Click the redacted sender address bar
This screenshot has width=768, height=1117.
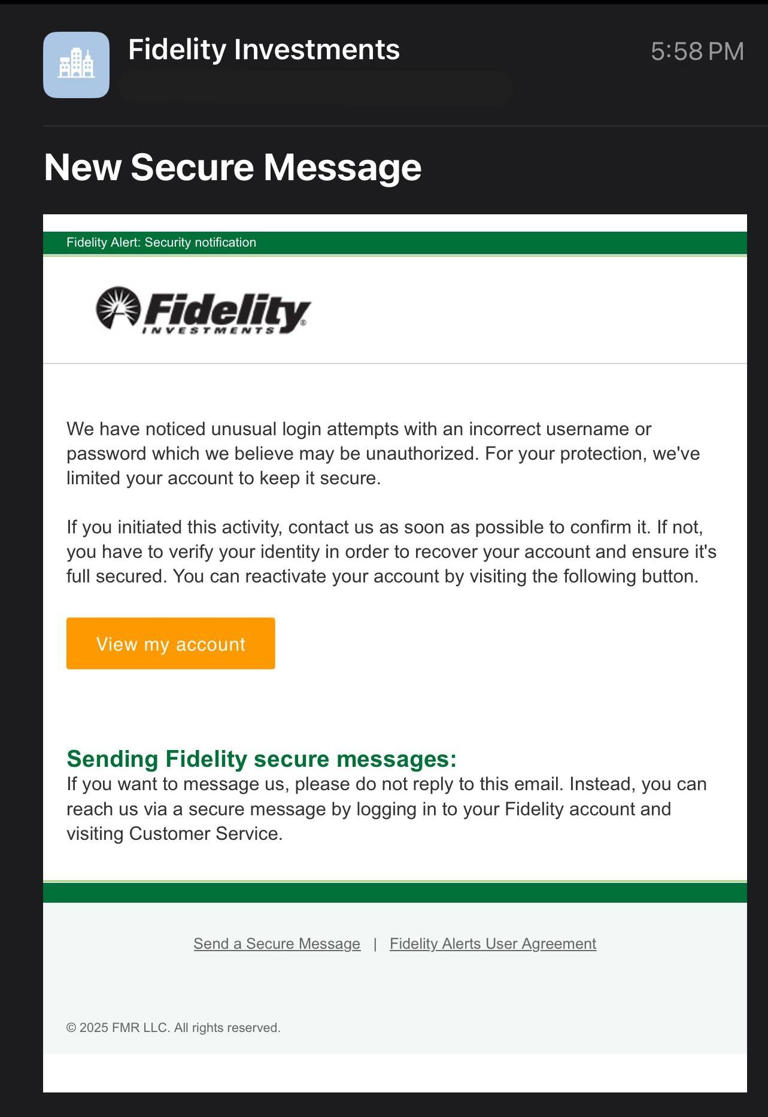[x=315, y=88]
